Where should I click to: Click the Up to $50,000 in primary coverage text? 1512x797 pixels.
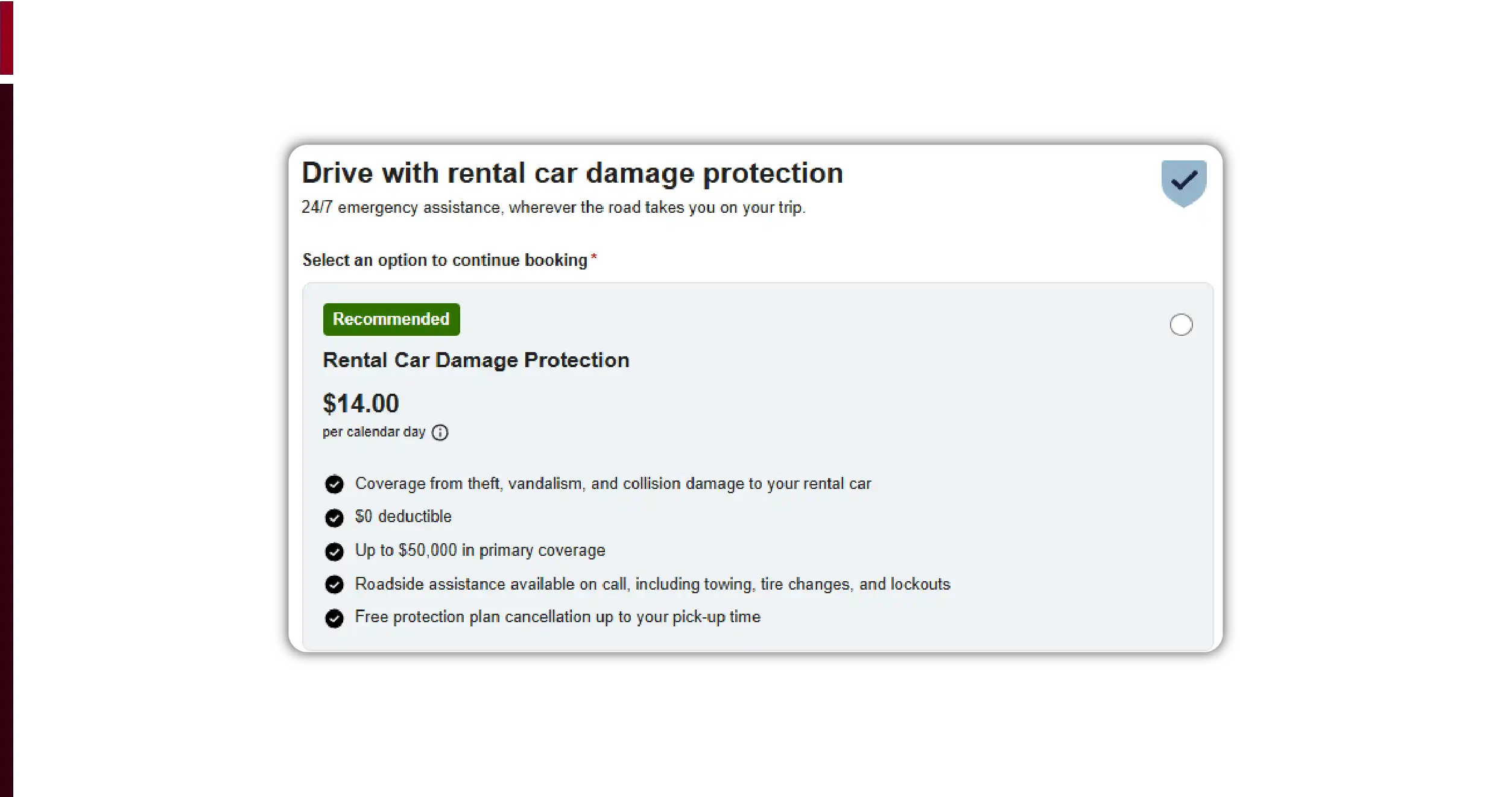tap(479, 550)
